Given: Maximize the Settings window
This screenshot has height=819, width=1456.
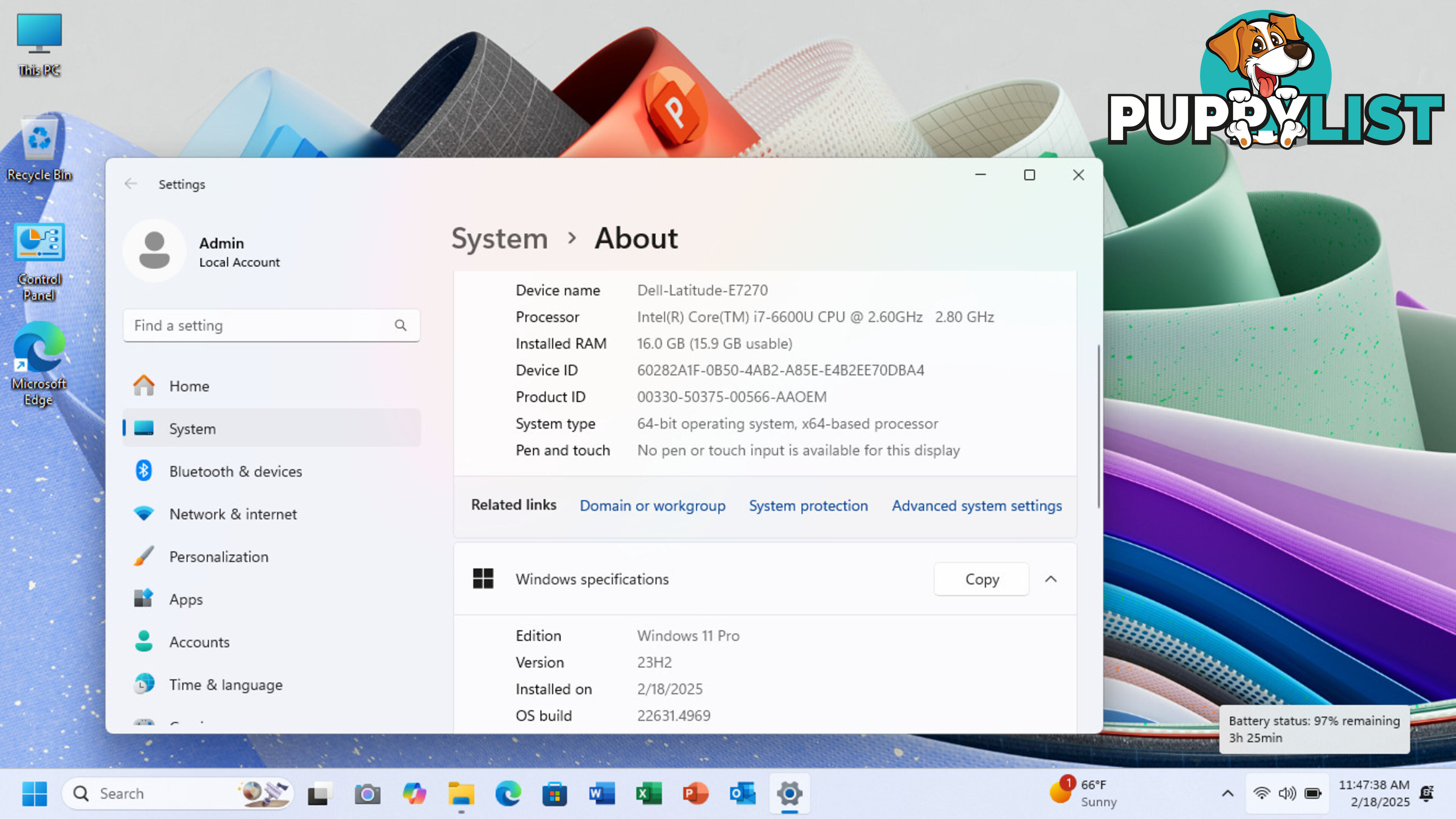Looking at the screenshot, I should click(1029, 175).
